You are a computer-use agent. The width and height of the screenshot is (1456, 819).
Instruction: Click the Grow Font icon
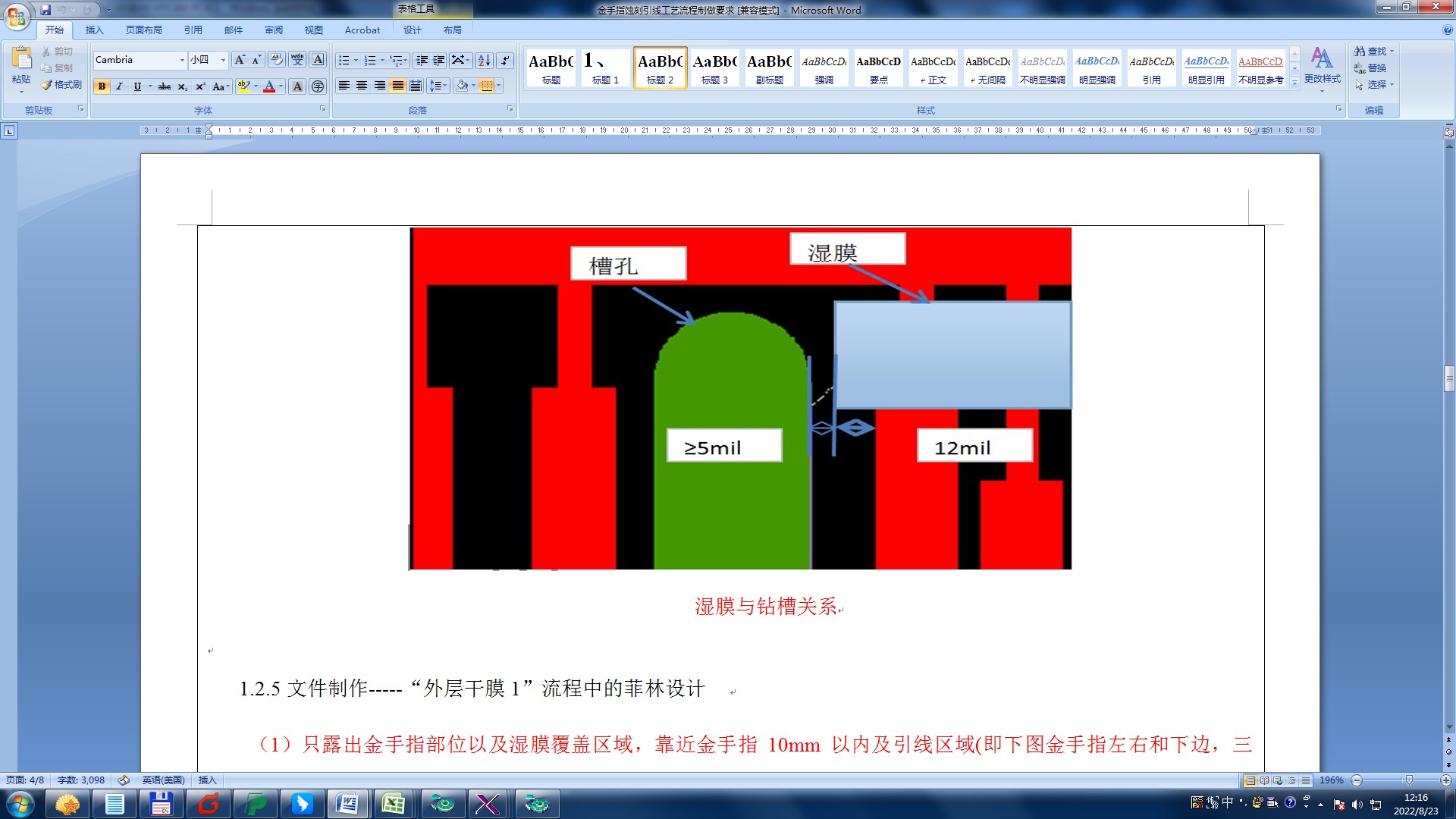(240, 60)
